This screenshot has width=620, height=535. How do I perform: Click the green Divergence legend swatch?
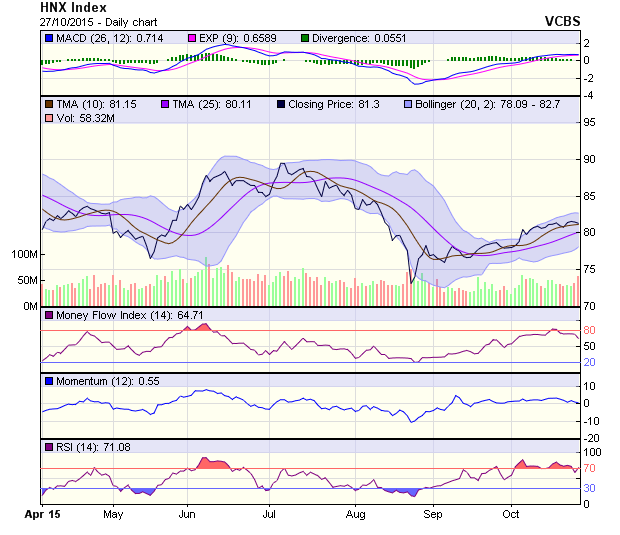click(x=306, y=38)
